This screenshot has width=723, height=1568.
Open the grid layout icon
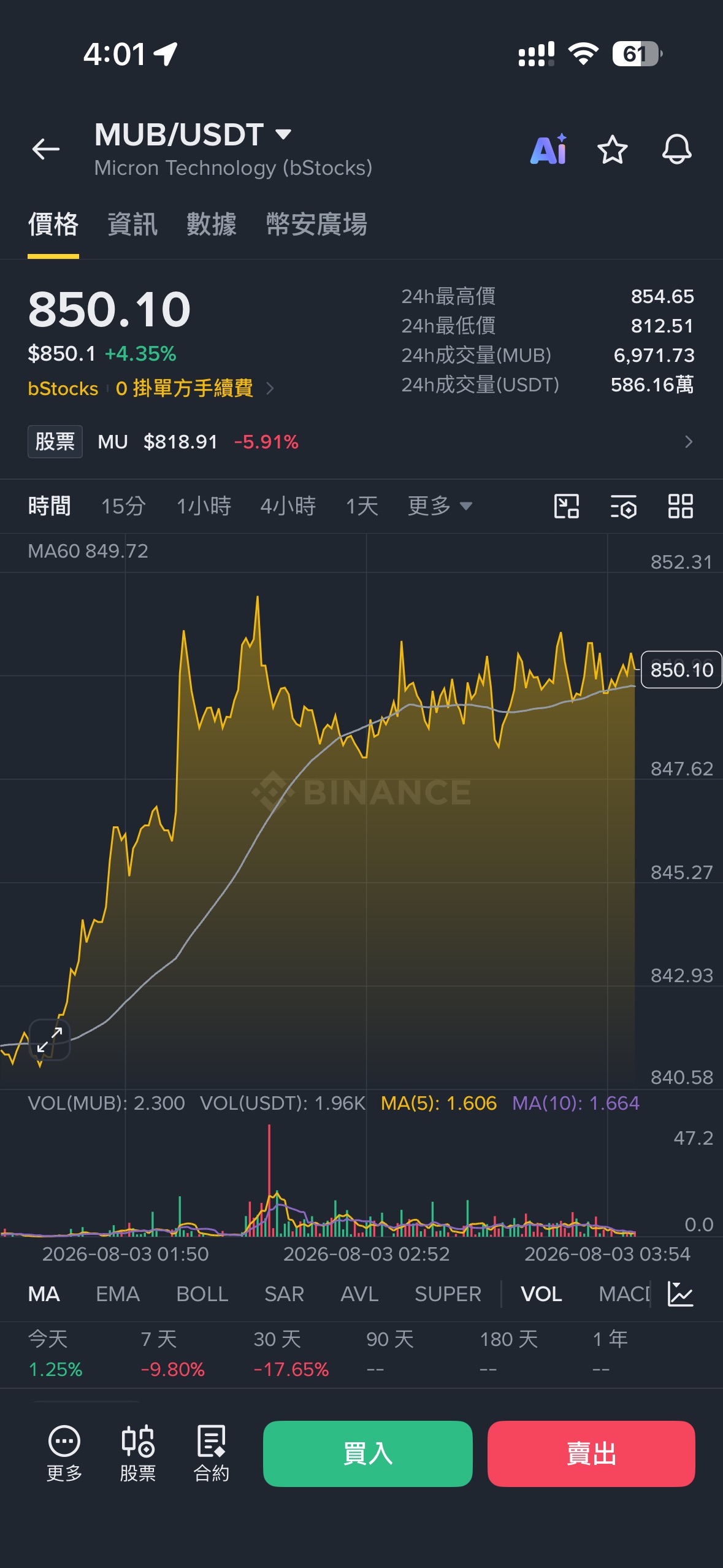click(681, 507)
